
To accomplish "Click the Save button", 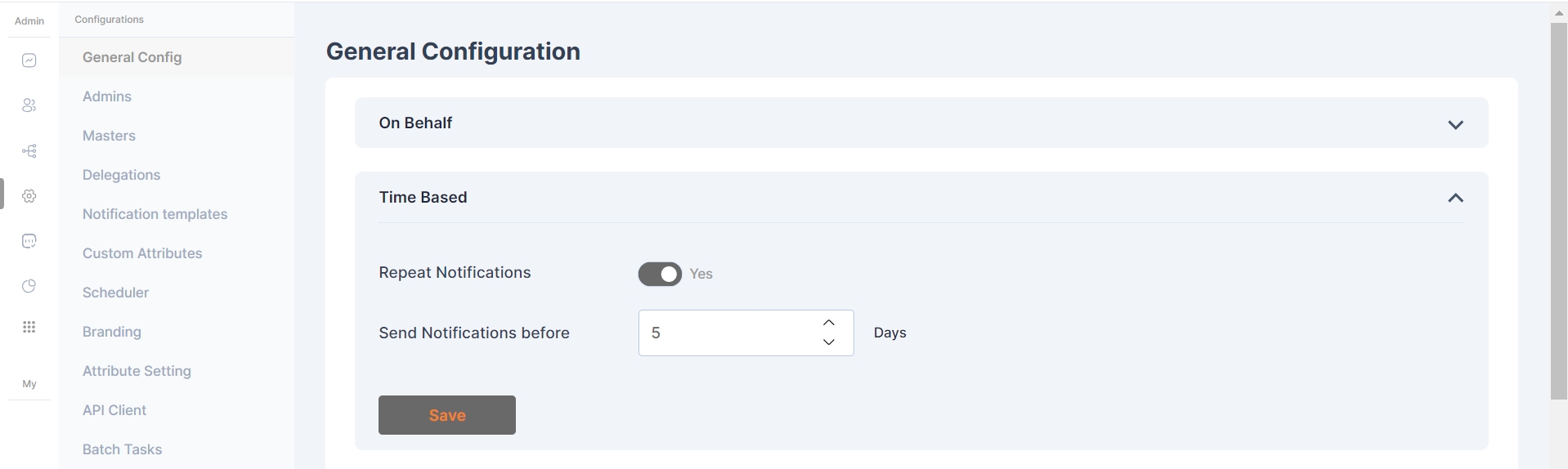I will point(447,415).
